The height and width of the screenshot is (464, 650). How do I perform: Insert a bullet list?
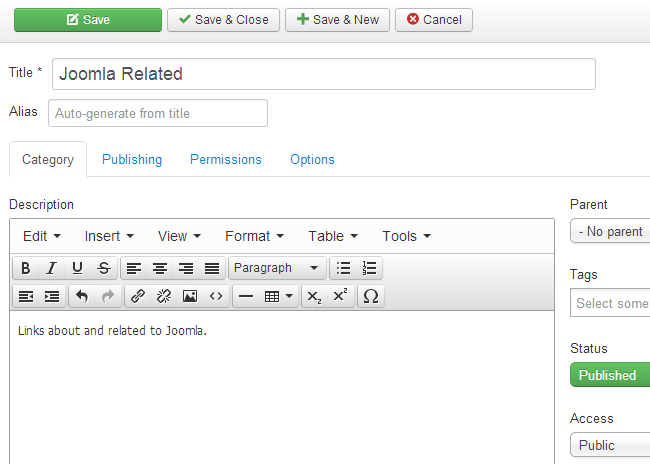click(x=344, y=268)
